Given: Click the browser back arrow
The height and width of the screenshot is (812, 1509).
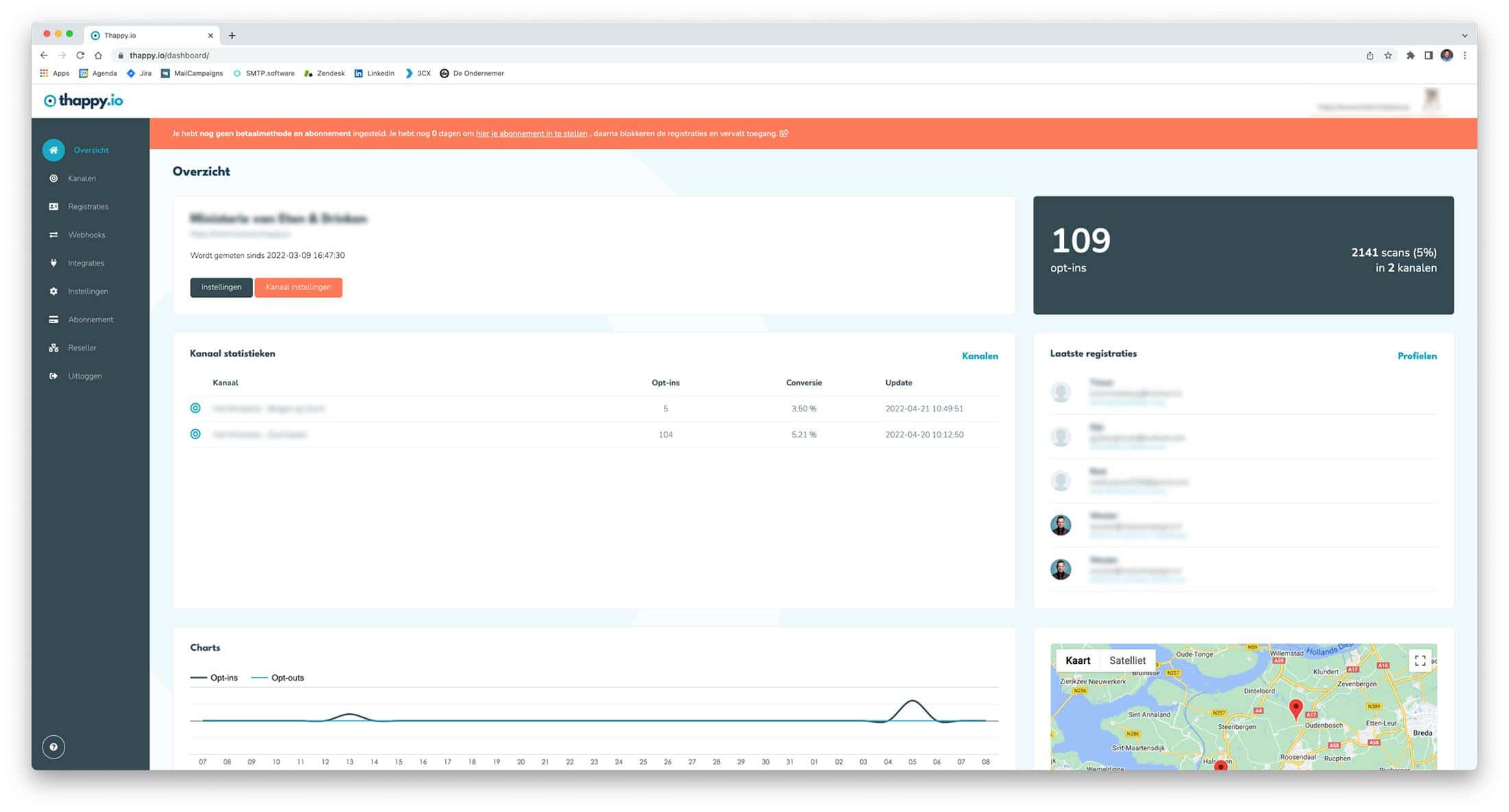Looking at the screenshot, I should click(x=44, y=56).
